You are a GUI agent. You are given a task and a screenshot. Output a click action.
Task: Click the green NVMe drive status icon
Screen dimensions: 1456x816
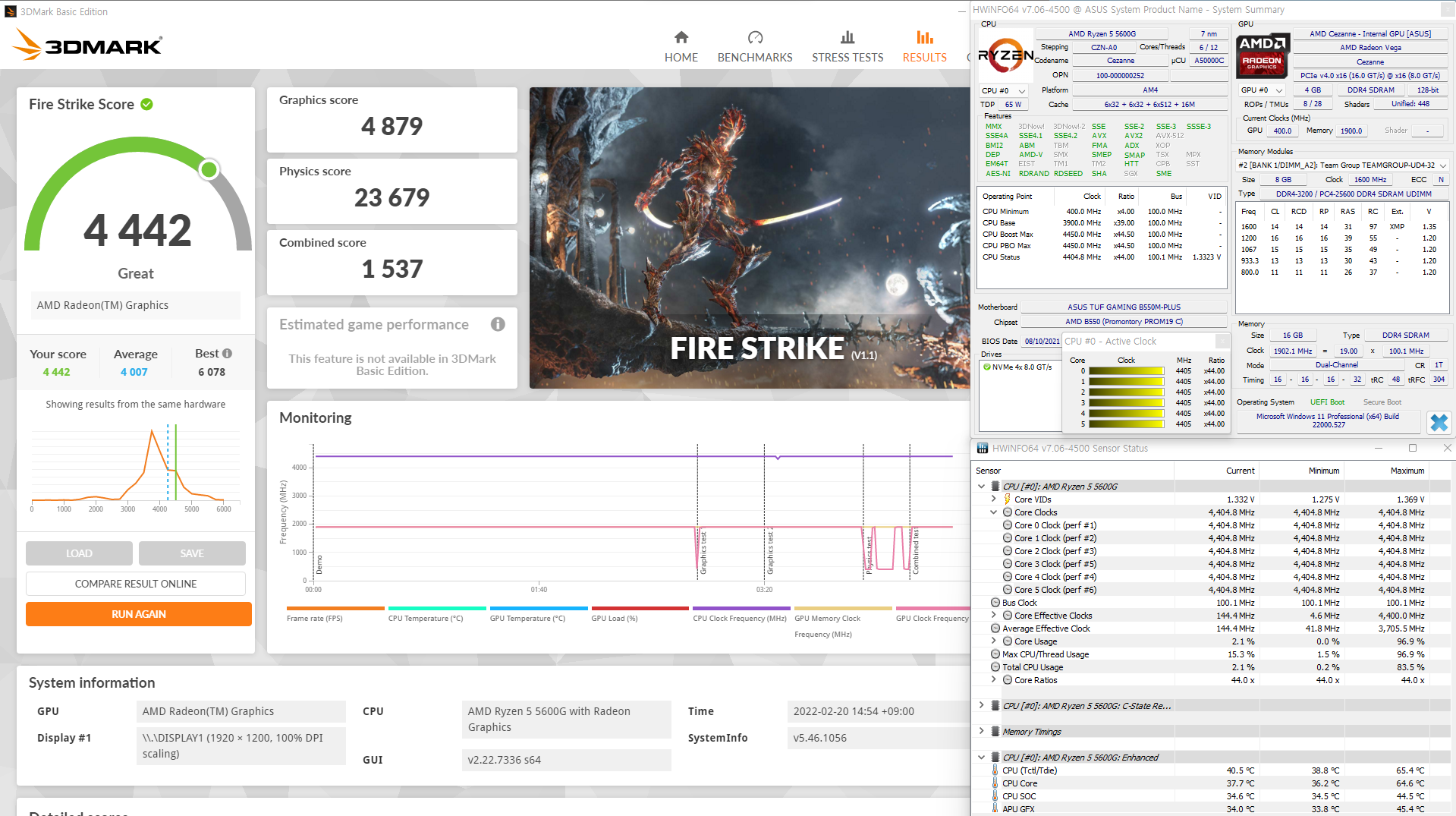coord(986,367)
